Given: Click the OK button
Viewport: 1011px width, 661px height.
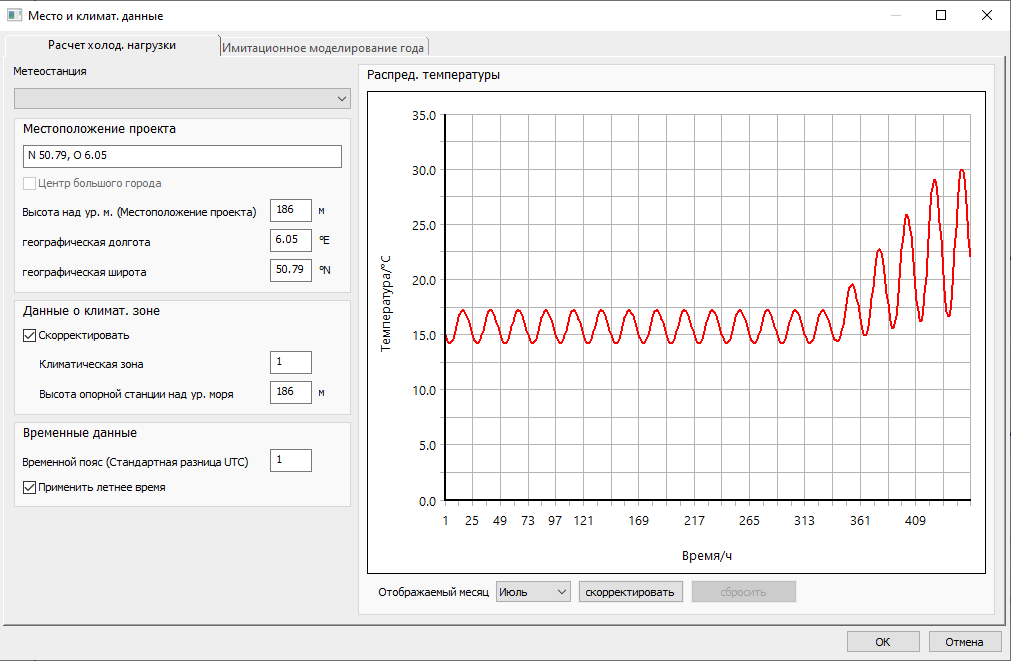Looking at the screenshot, I should (882, 642).
